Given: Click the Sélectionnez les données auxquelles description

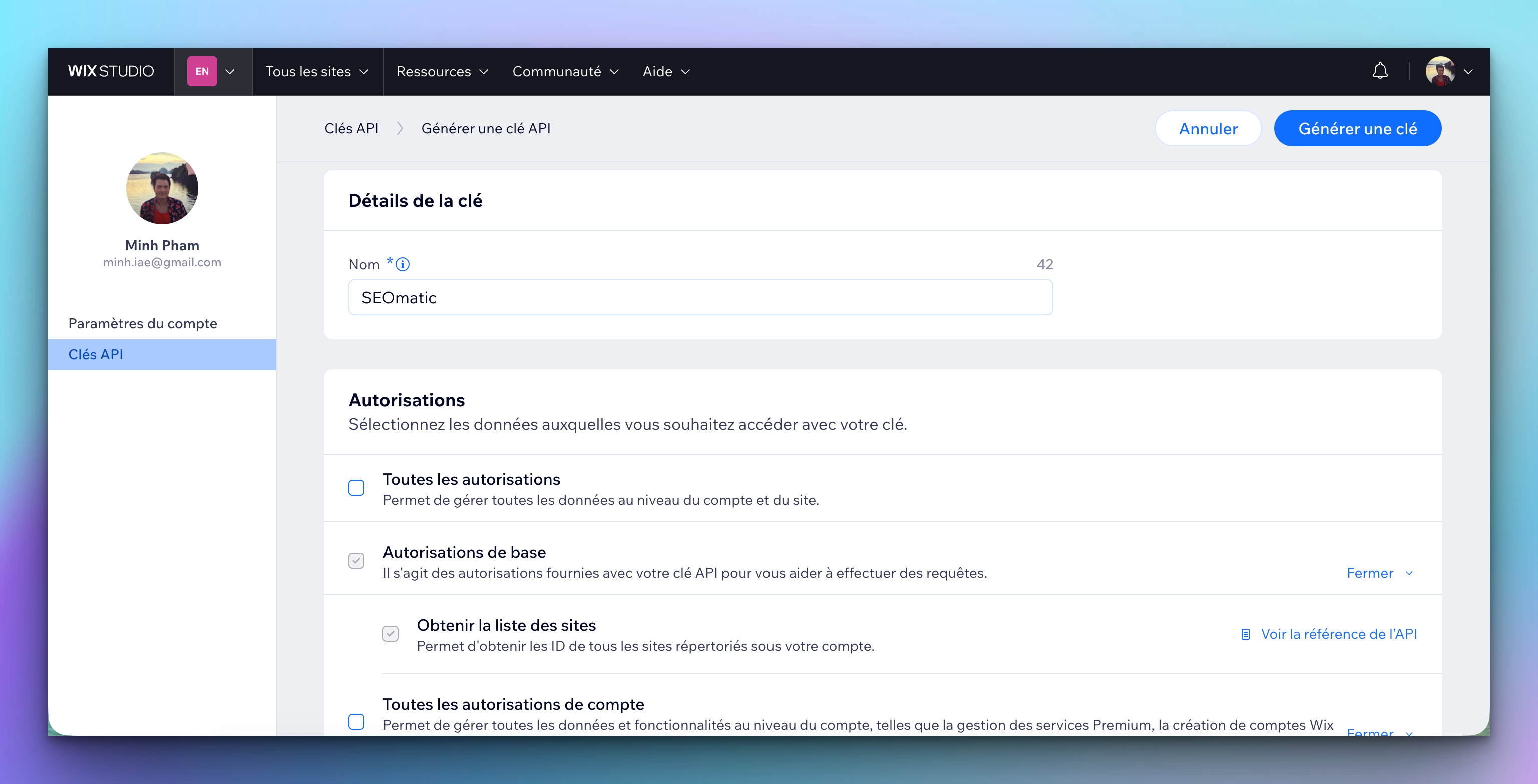Looking at the screenshot, I should (627, 424).
